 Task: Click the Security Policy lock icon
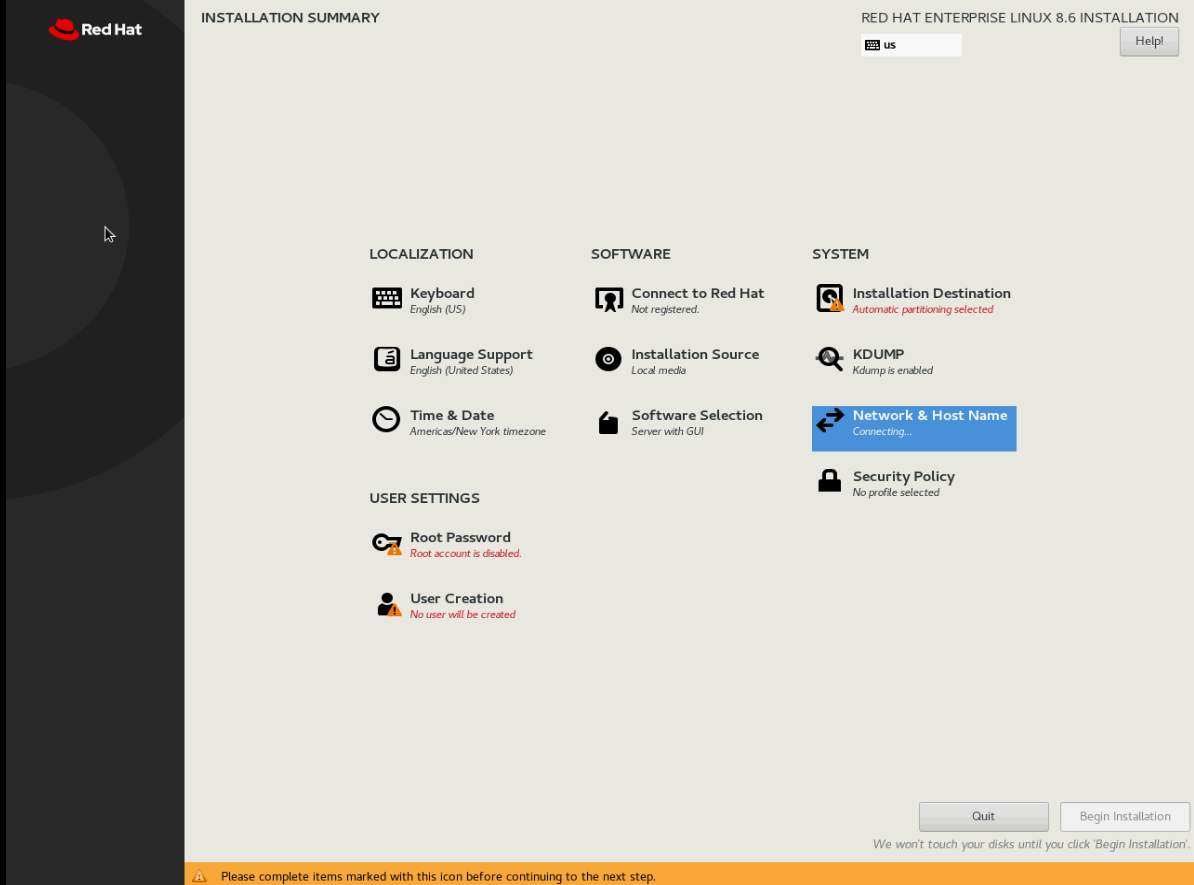click(829, 481)
